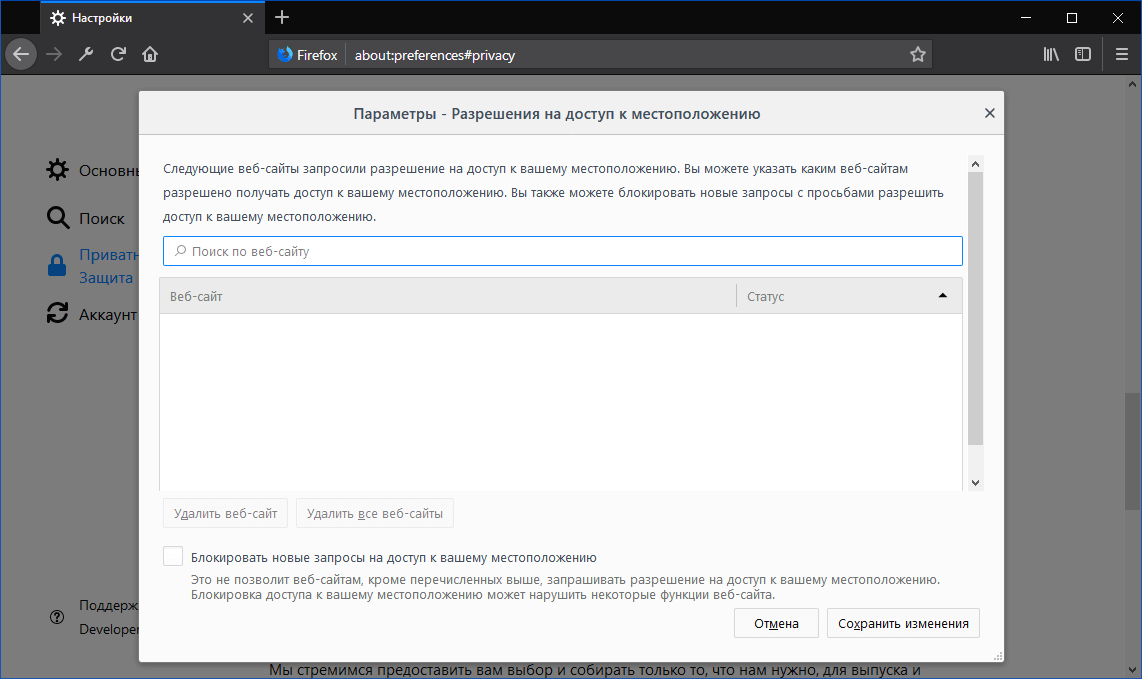Sort sites by Статус column arrow
The height and width of the screenshot is (679, 1142).
pos(941,295)
